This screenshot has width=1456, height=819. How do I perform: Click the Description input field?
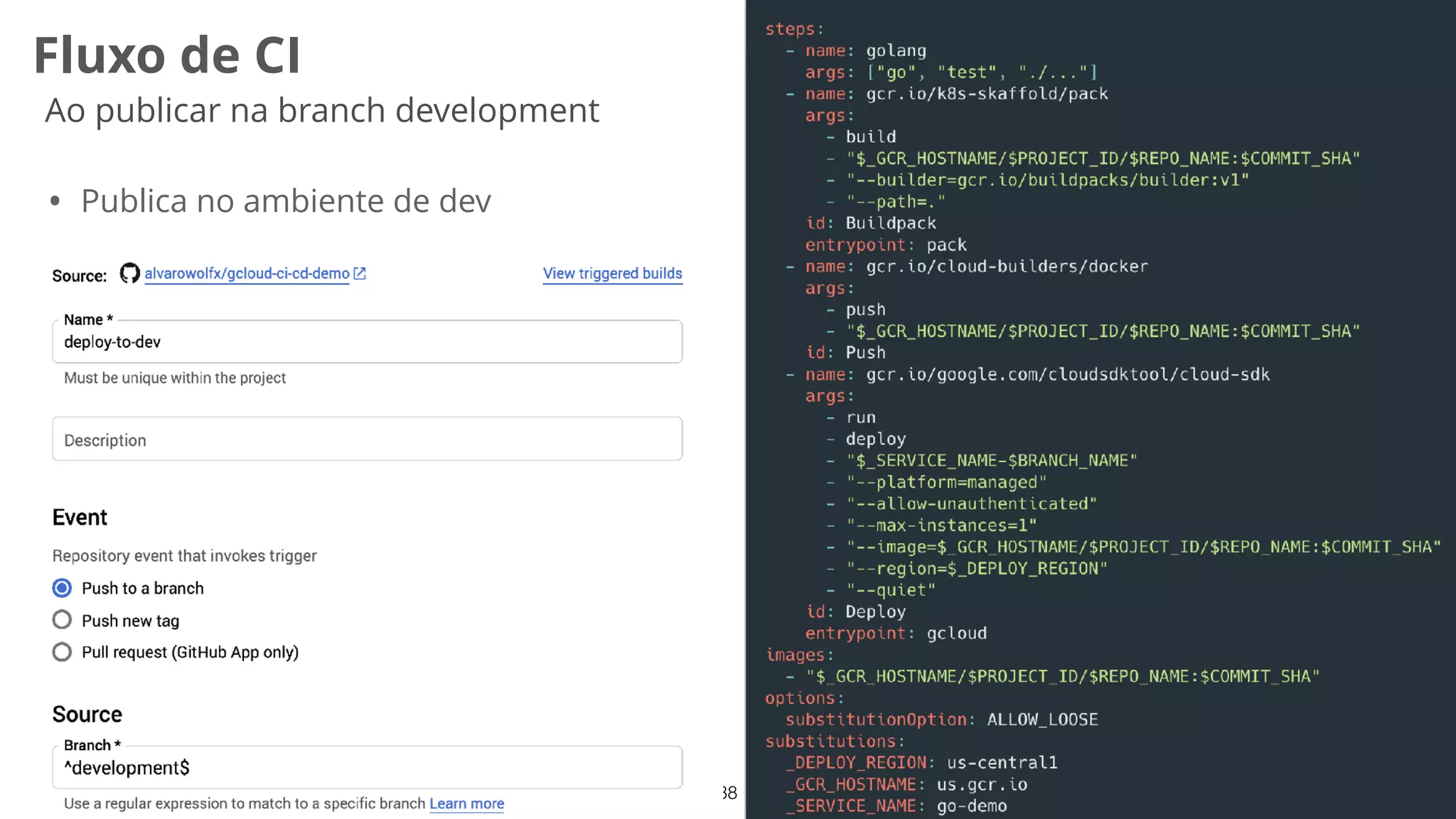pos(367,439)
